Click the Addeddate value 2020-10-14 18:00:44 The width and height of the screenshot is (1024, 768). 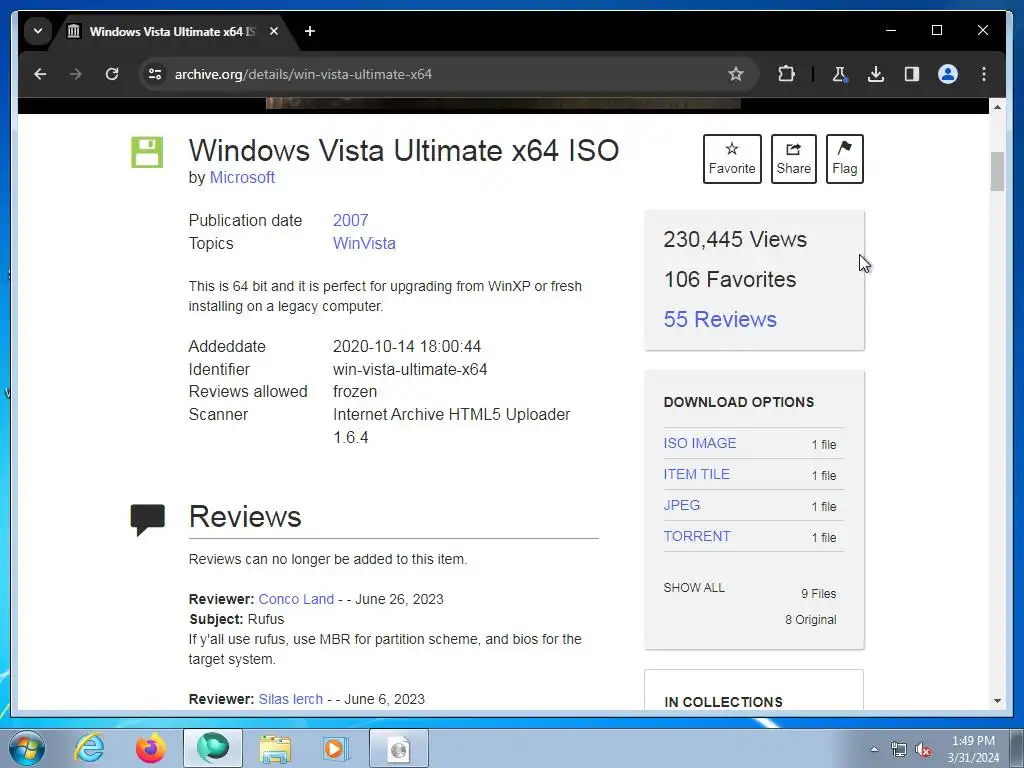407,346
